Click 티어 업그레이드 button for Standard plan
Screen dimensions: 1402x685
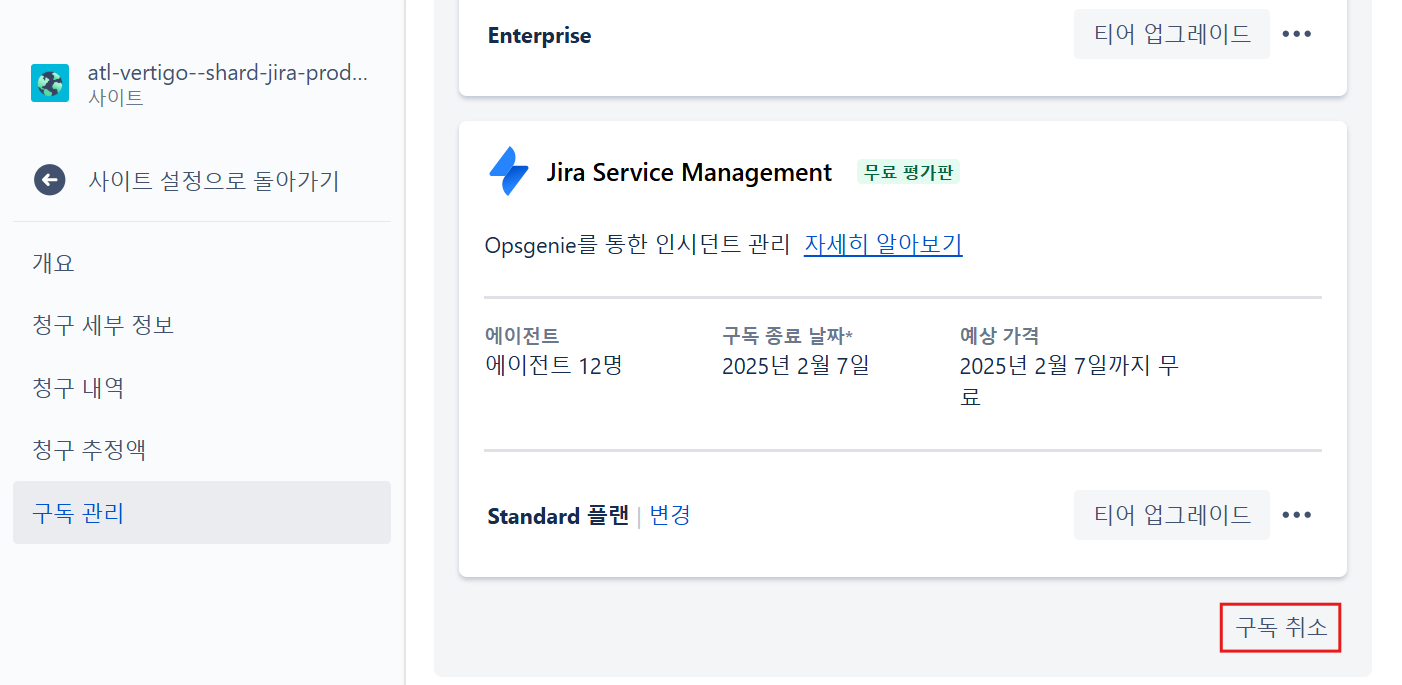tap(1172, 515)
